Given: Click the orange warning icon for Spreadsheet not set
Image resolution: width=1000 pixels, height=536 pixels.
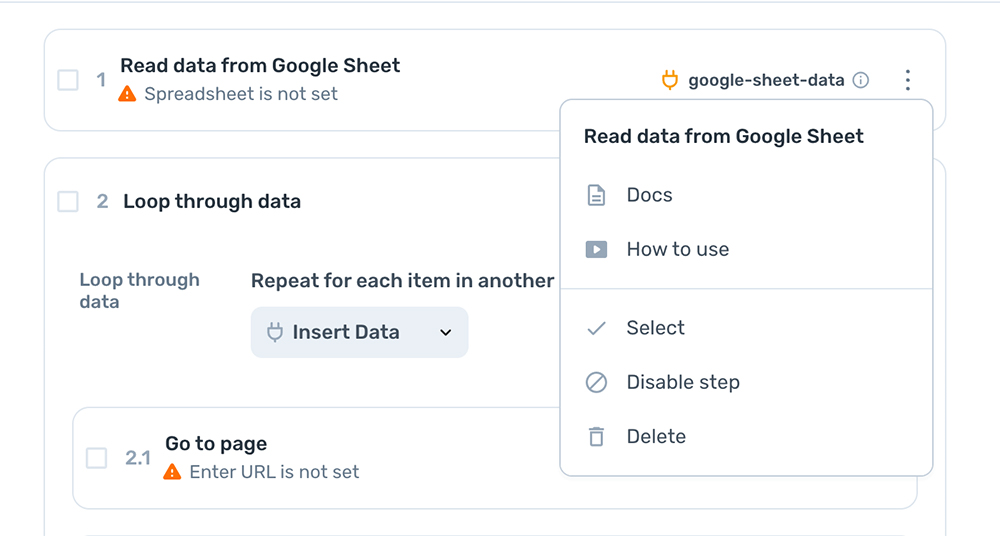Looking at the screenshot, I should coord(128,94).
